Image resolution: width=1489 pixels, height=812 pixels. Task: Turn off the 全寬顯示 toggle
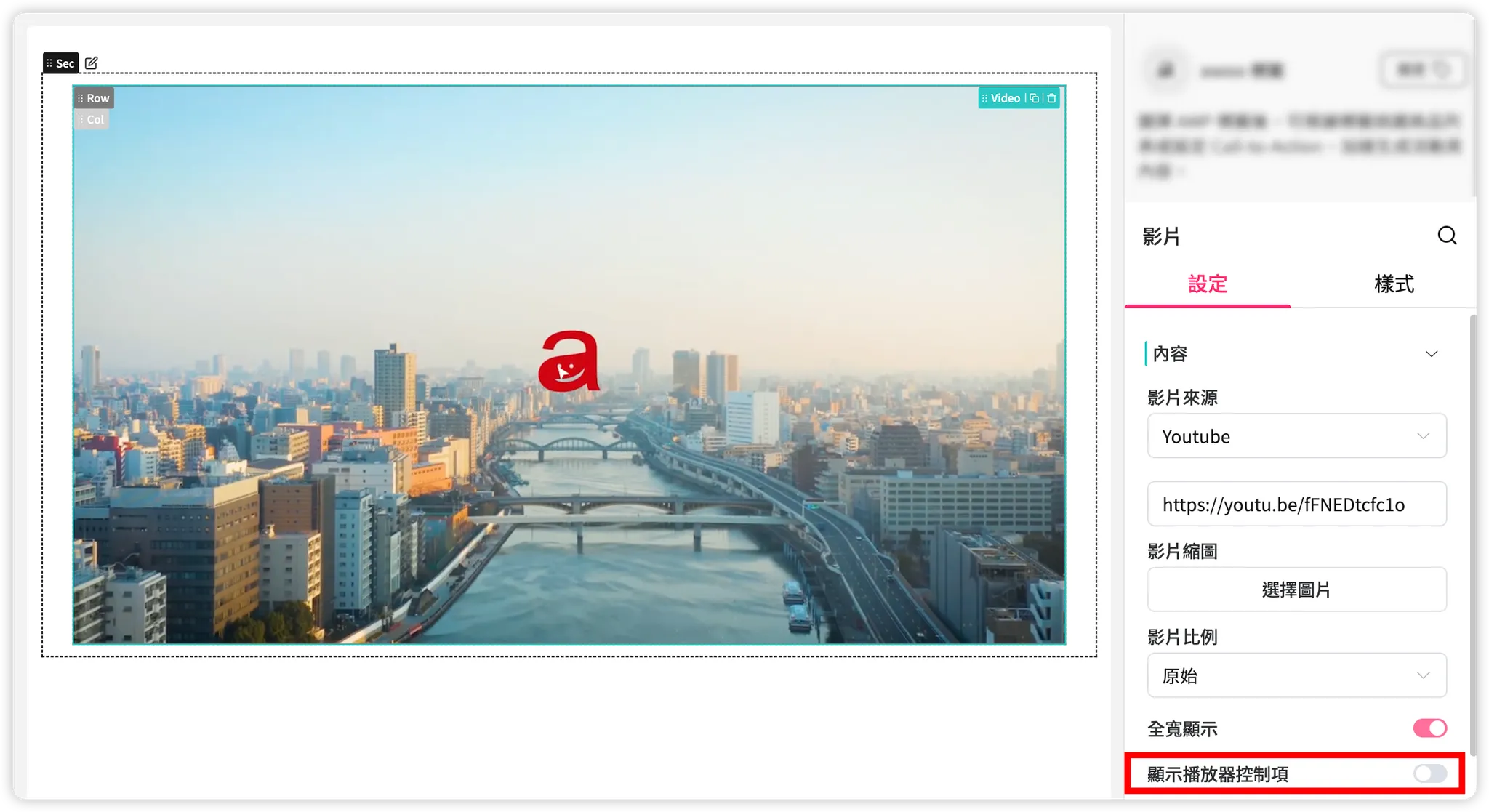click(x=1429, y=728)
